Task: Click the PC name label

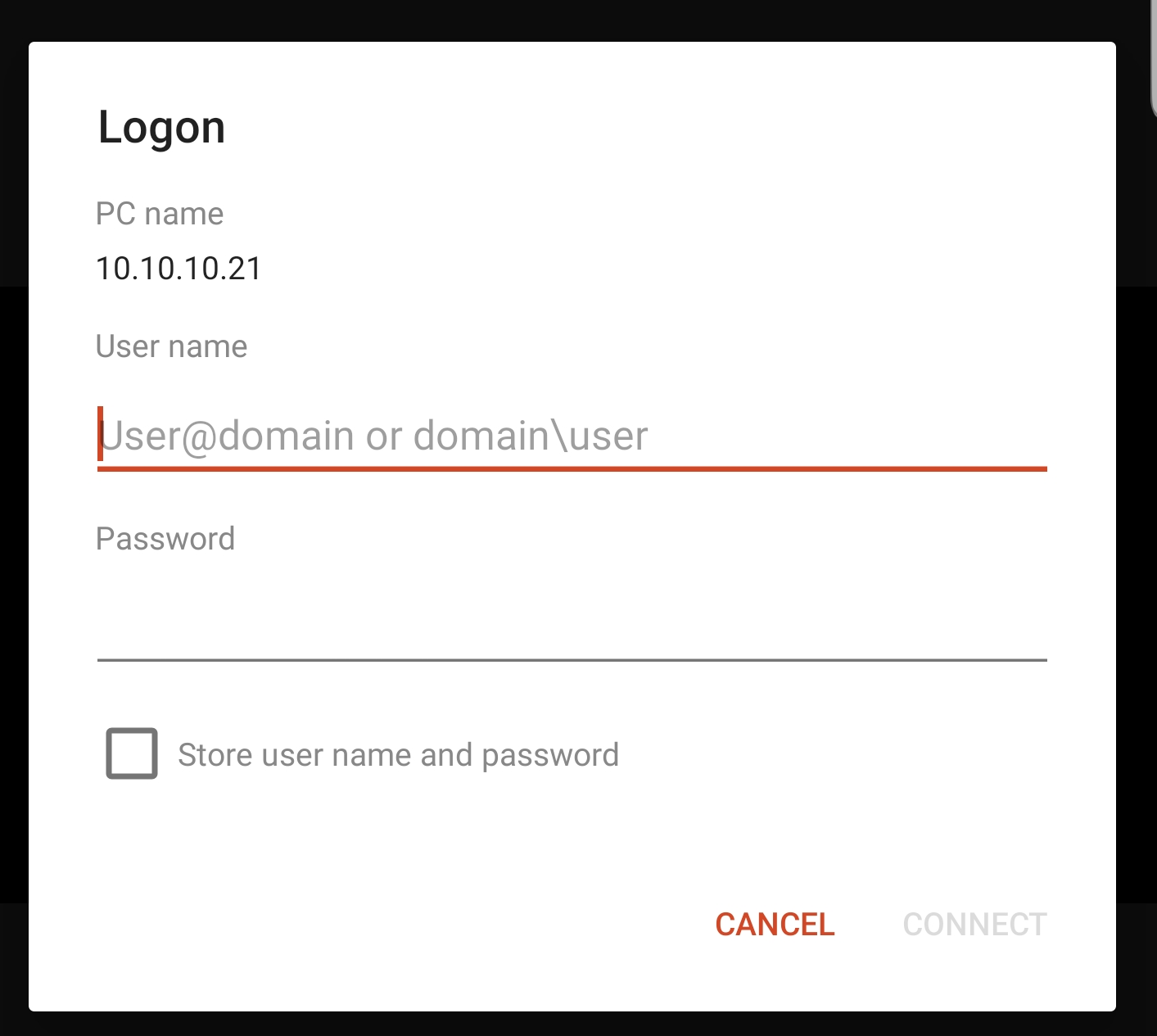Action: pyautogui.click(x=159, y=213)
